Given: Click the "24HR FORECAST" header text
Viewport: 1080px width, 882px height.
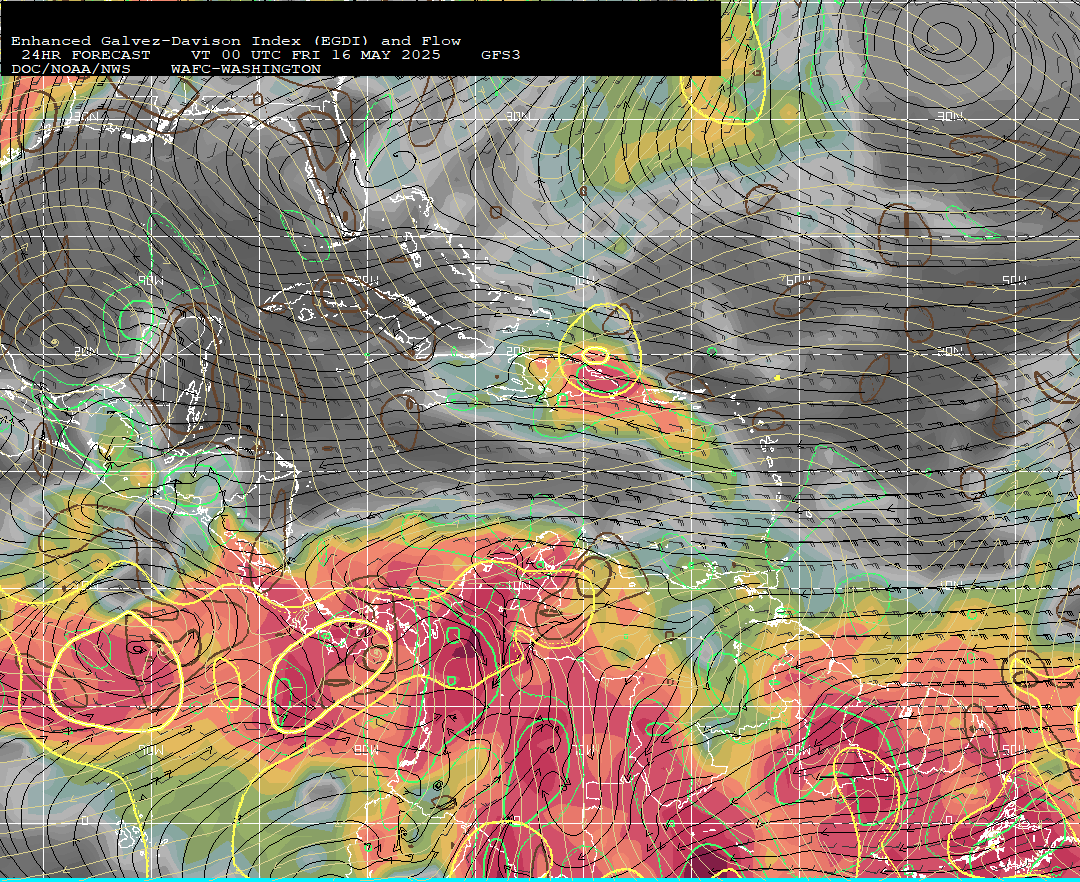Looking at the screenshot, I should 85,55.
